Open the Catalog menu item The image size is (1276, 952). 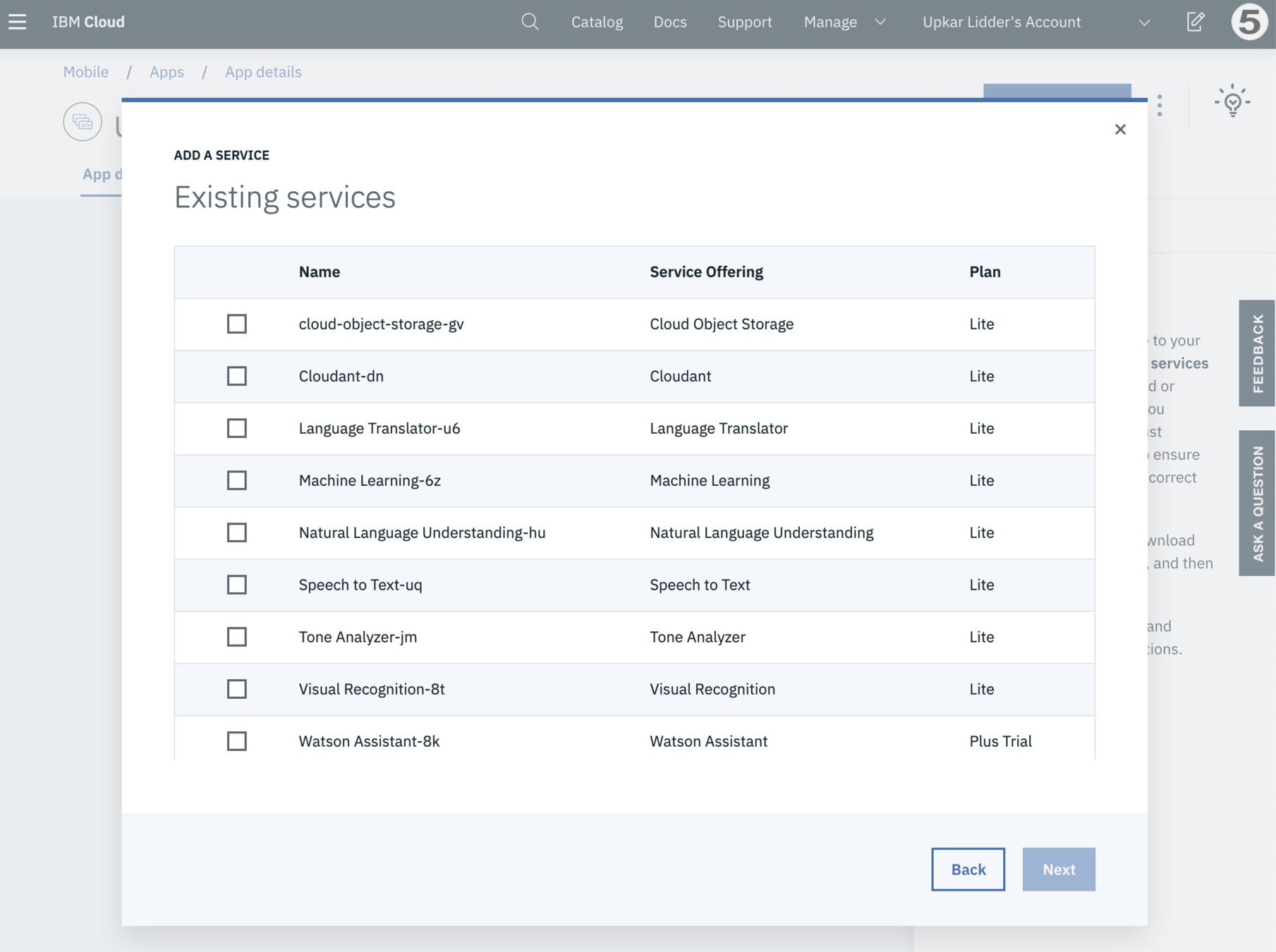point(597,22)
